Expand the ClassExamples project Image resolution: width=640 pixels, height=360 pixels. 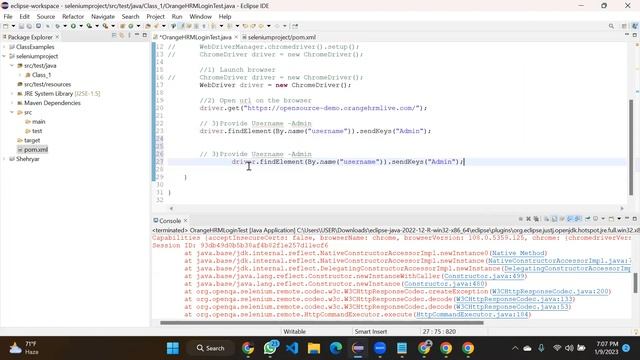(4, 47)
